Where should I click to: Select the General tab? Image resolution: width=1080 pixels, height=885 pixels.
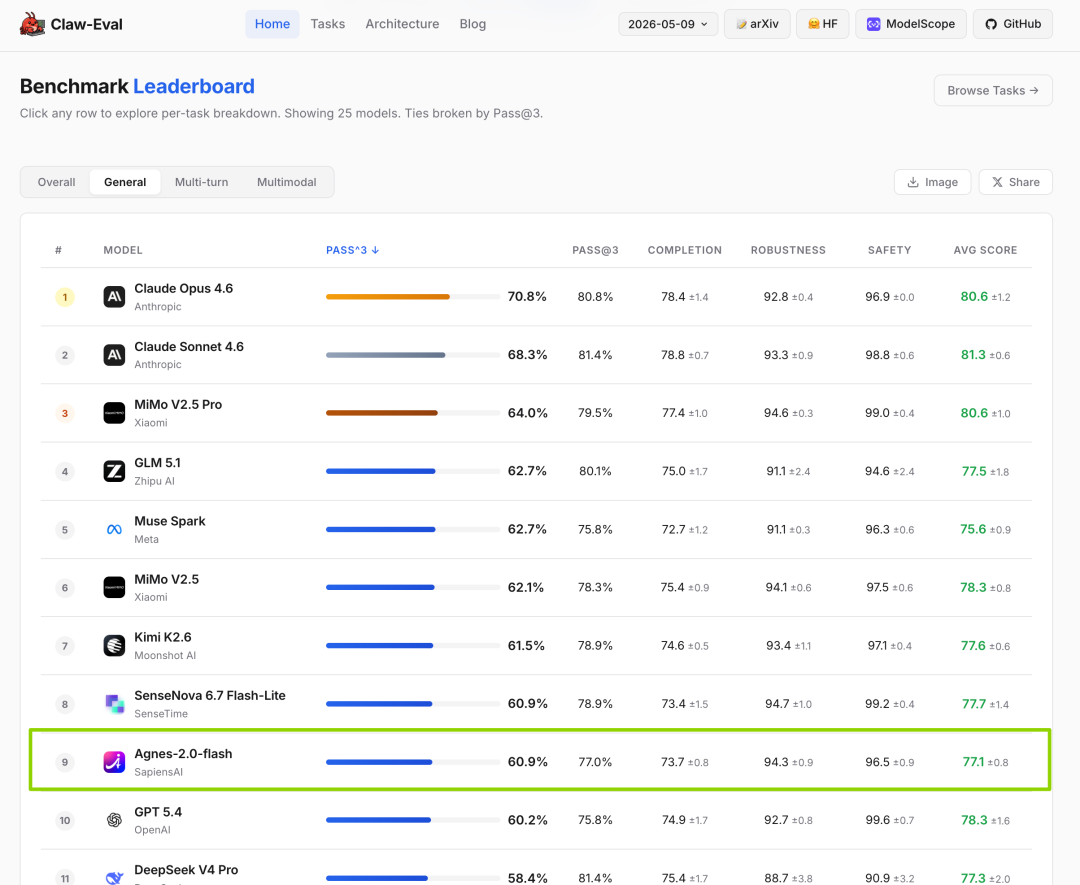coord(125,182)
